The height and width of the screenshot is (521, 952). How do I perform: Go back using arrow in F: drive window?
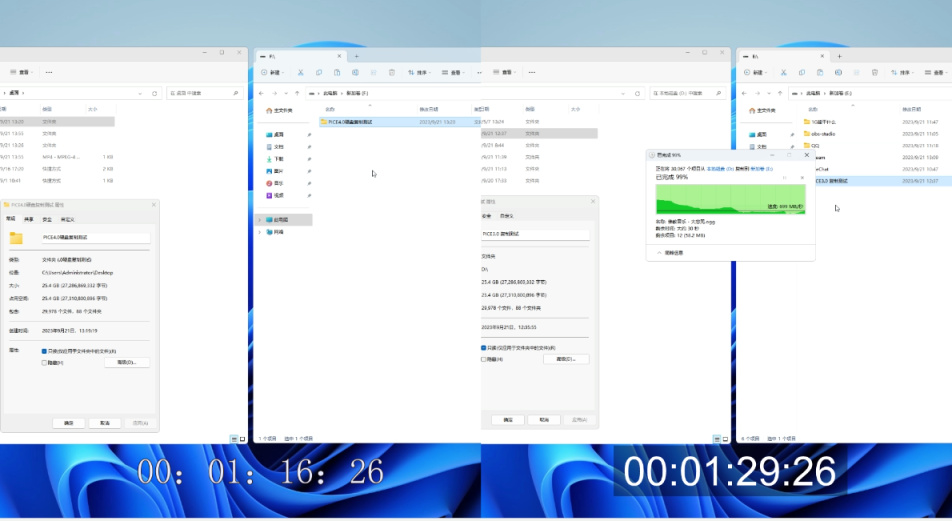262,93
